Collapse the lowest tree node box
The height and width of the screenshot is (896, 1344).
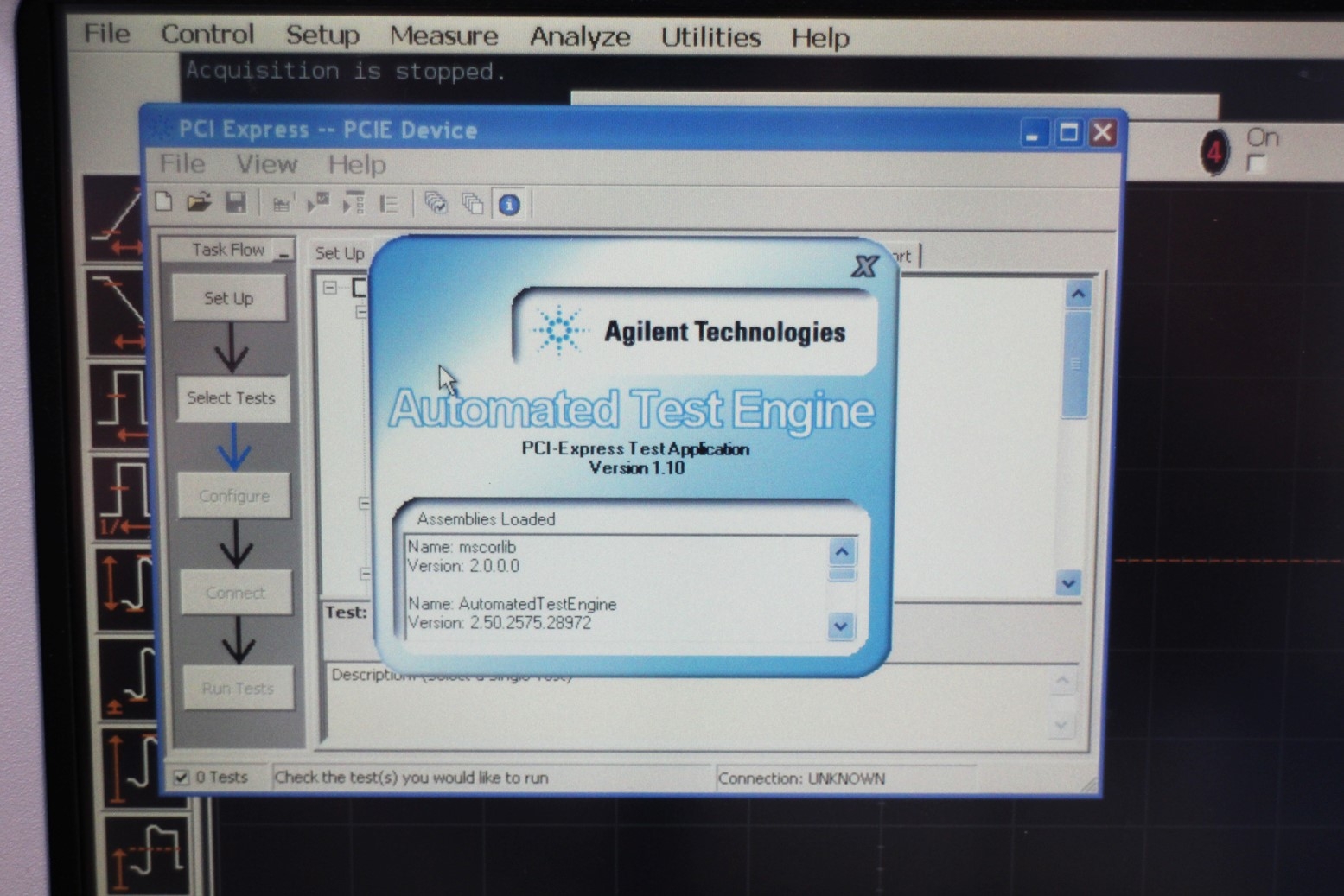(x=365, y=574)
